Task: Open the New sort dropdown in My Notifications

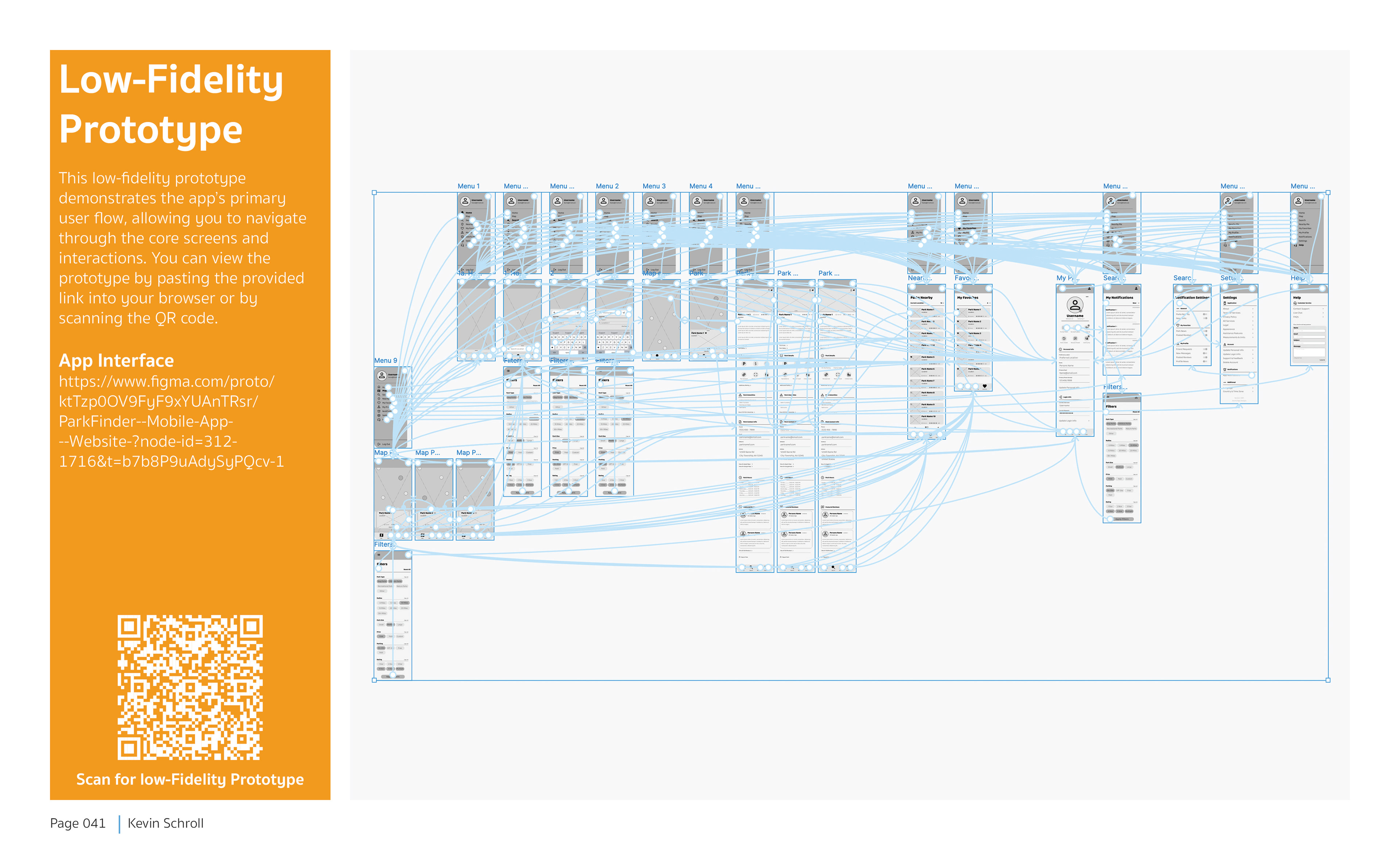Action: pyautogui.click(x=1135, y=303)
